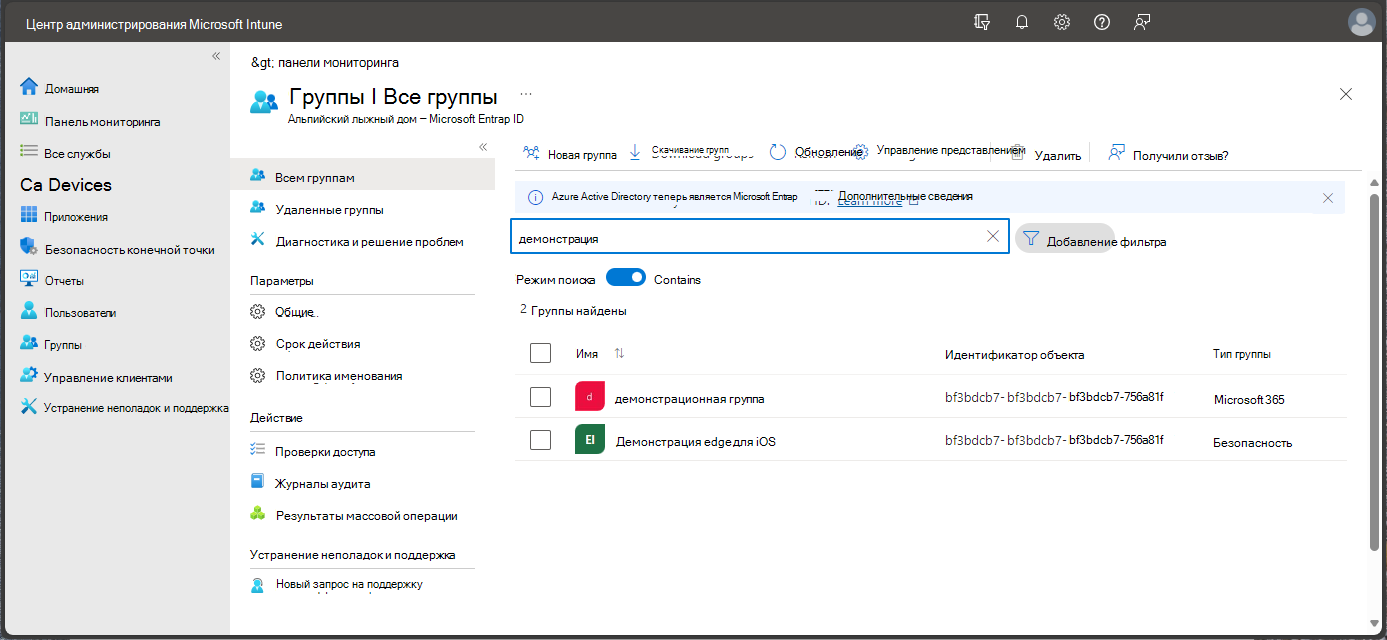
Task: Click Удалить in the toolbar
Action: coord(1046,155)
